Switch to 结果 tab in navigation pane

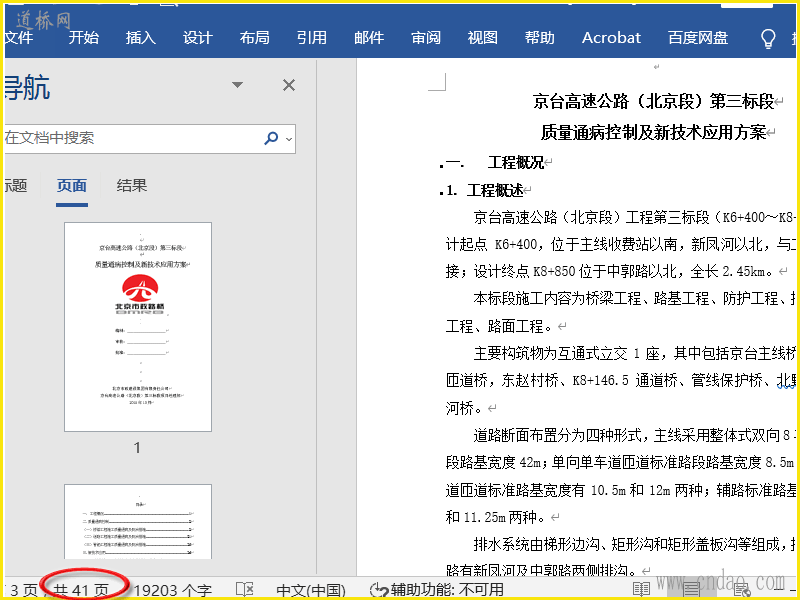coord(132,185)
